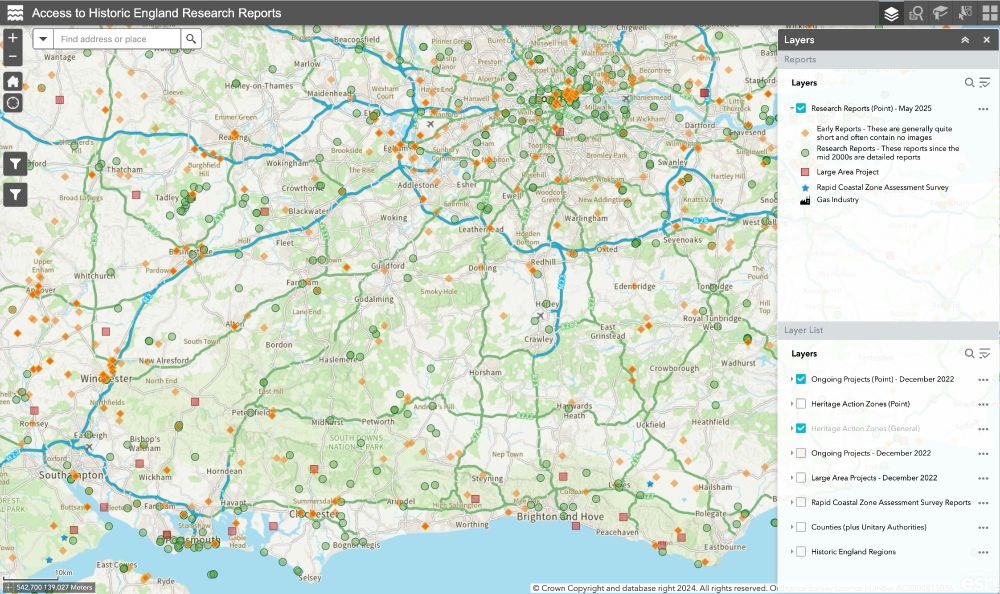Uncheck the Ongoing Projects (Point) - December 2022 layer
The height and width of the screenshot is (594, 1000).
pyautogui.click(x=801, y=379)
